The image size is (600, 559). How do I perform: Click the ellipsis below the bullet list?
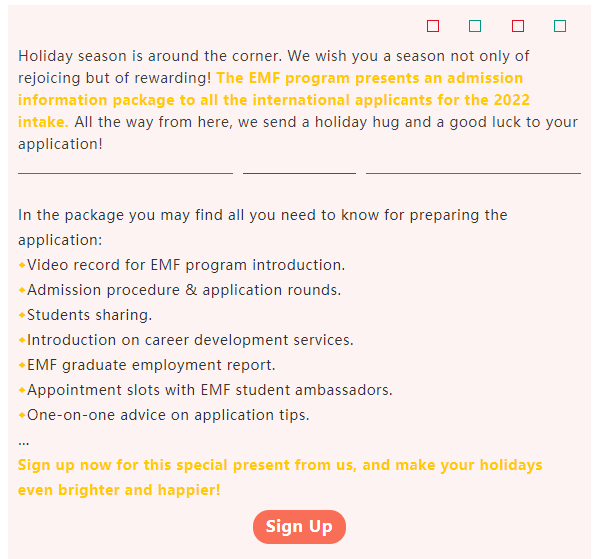[x=24, y=441]
